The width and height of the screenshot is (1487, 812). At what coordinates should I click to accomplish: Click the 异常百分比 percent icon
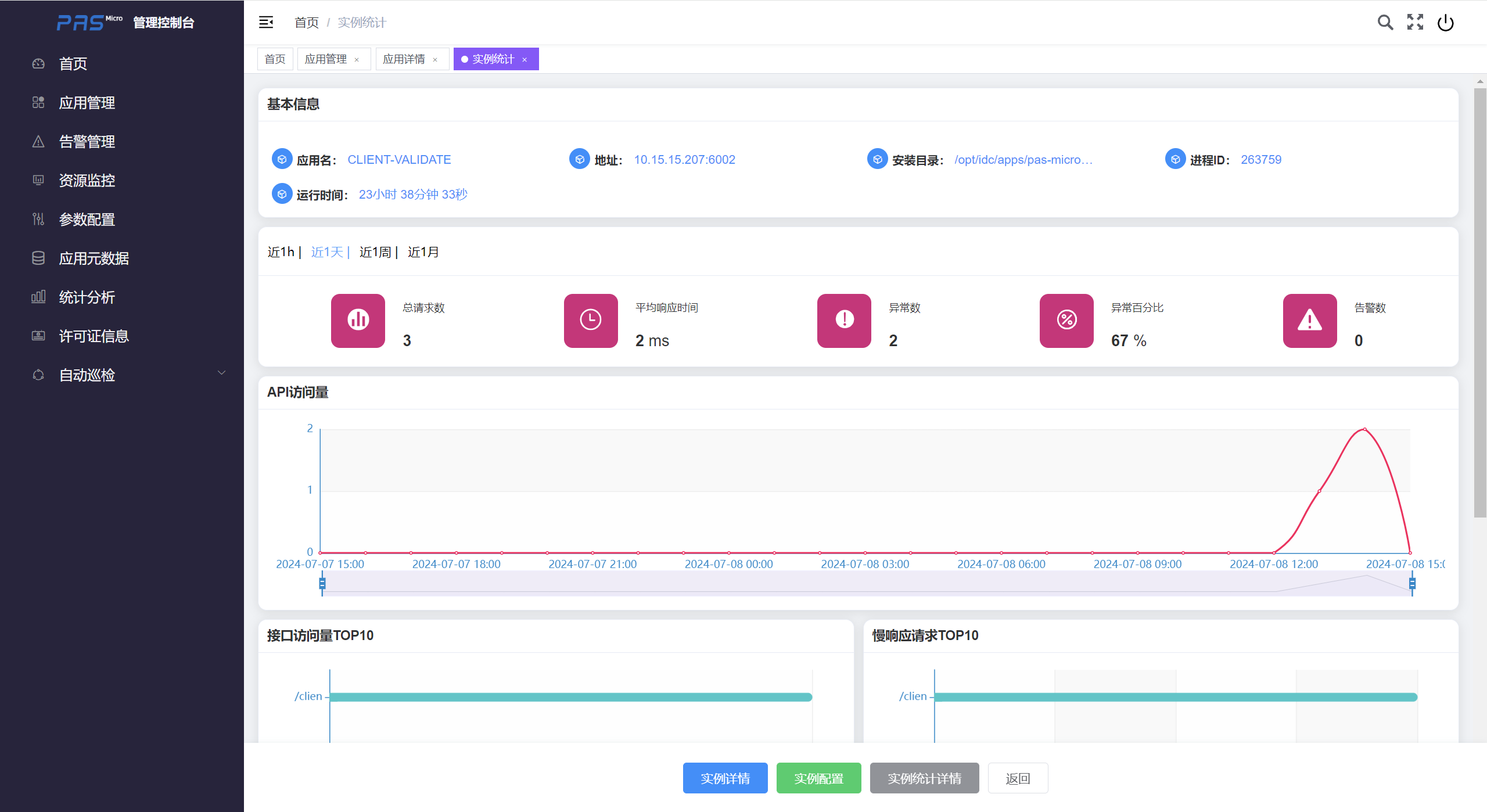click(1066, 320)
